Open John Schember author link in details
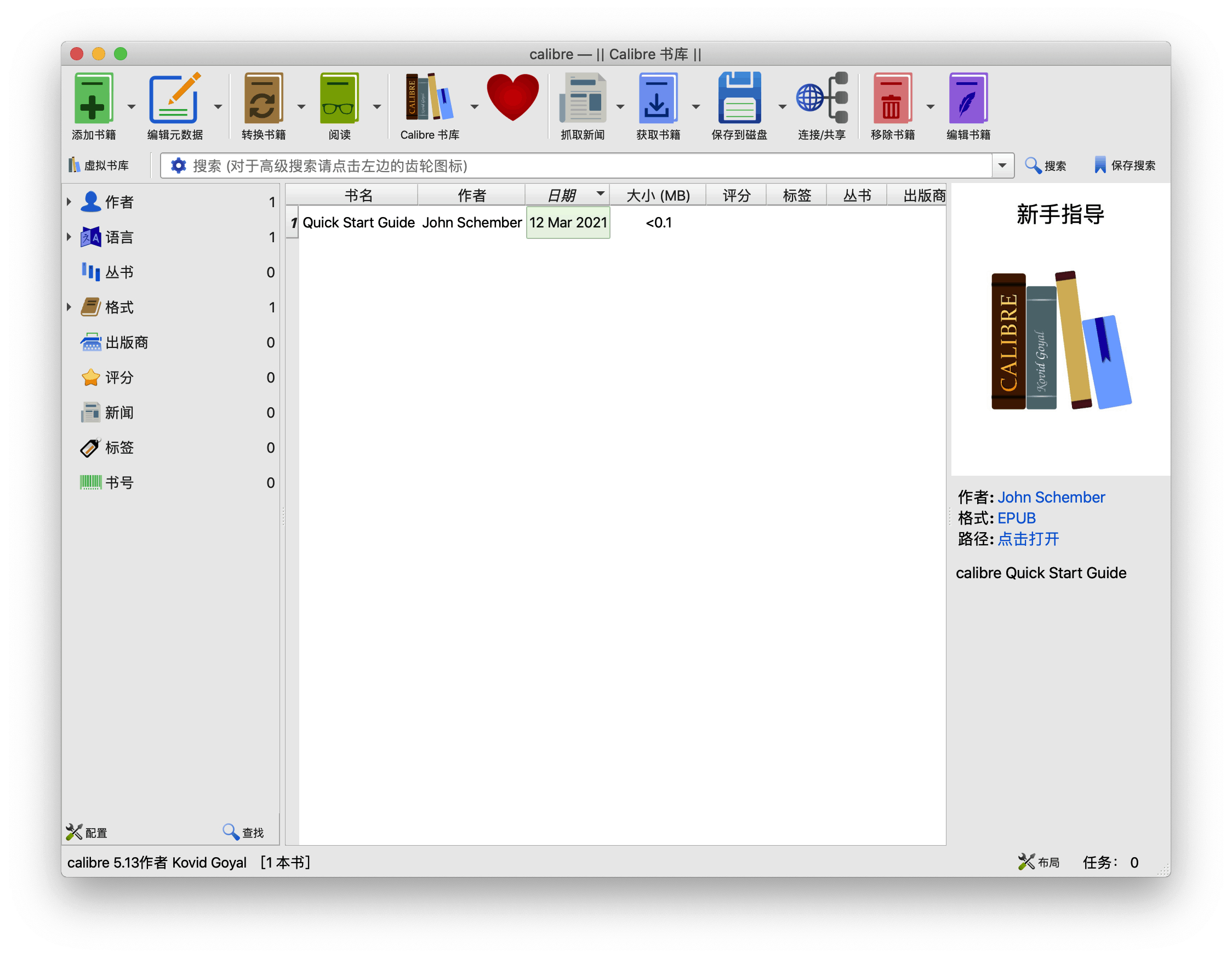1232x958 pixels. [x=1051, y=497]
